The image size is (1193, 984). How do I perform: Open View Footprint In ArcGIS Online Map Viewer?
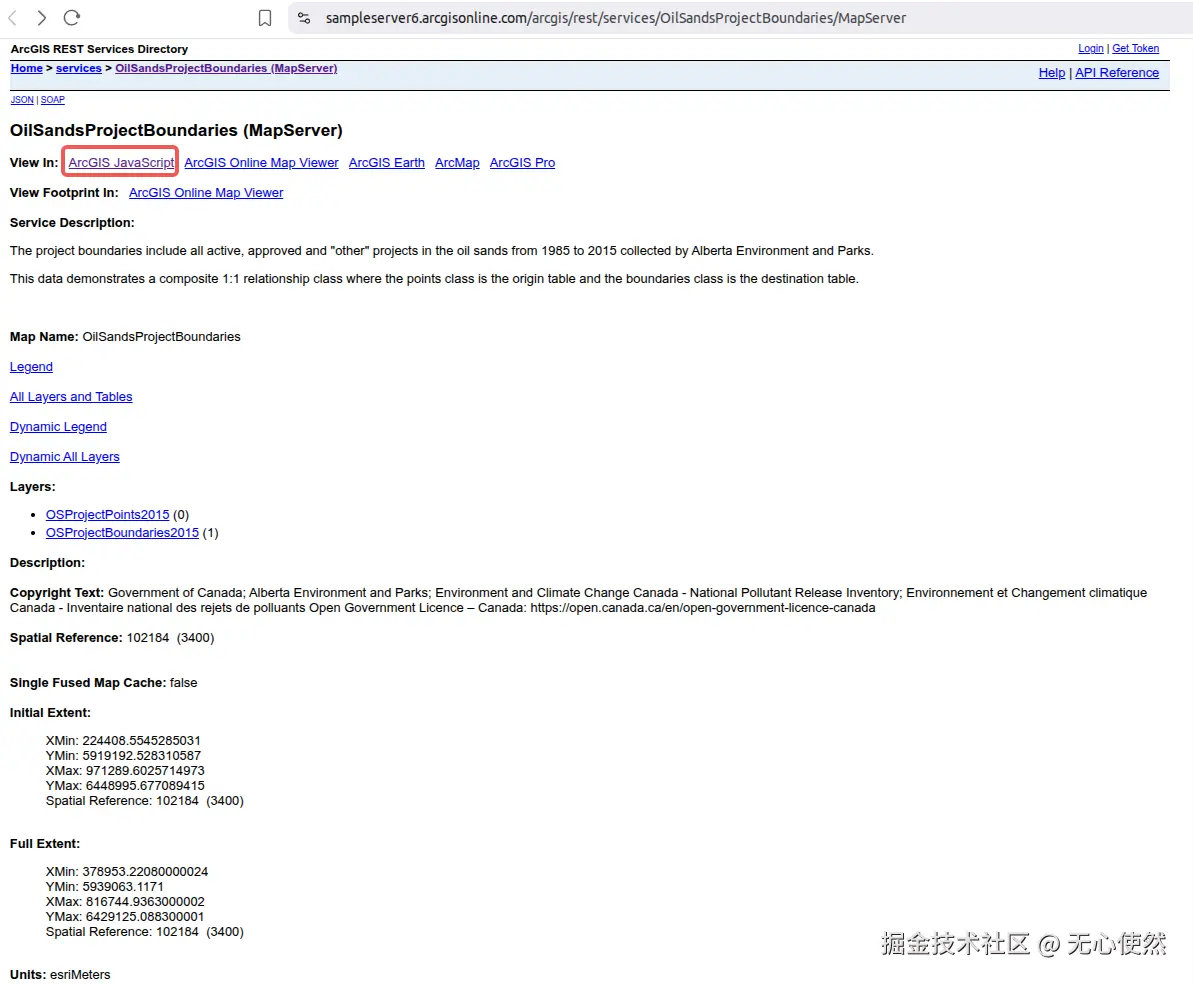pyautogui.click(x=205, y=193)
